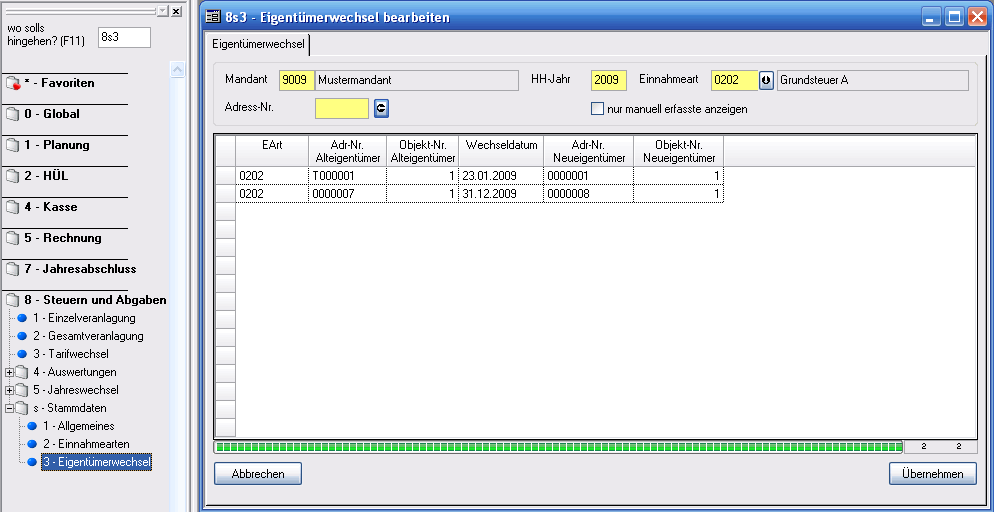Collapse the Stammdaten tree node

pos(10,408)
